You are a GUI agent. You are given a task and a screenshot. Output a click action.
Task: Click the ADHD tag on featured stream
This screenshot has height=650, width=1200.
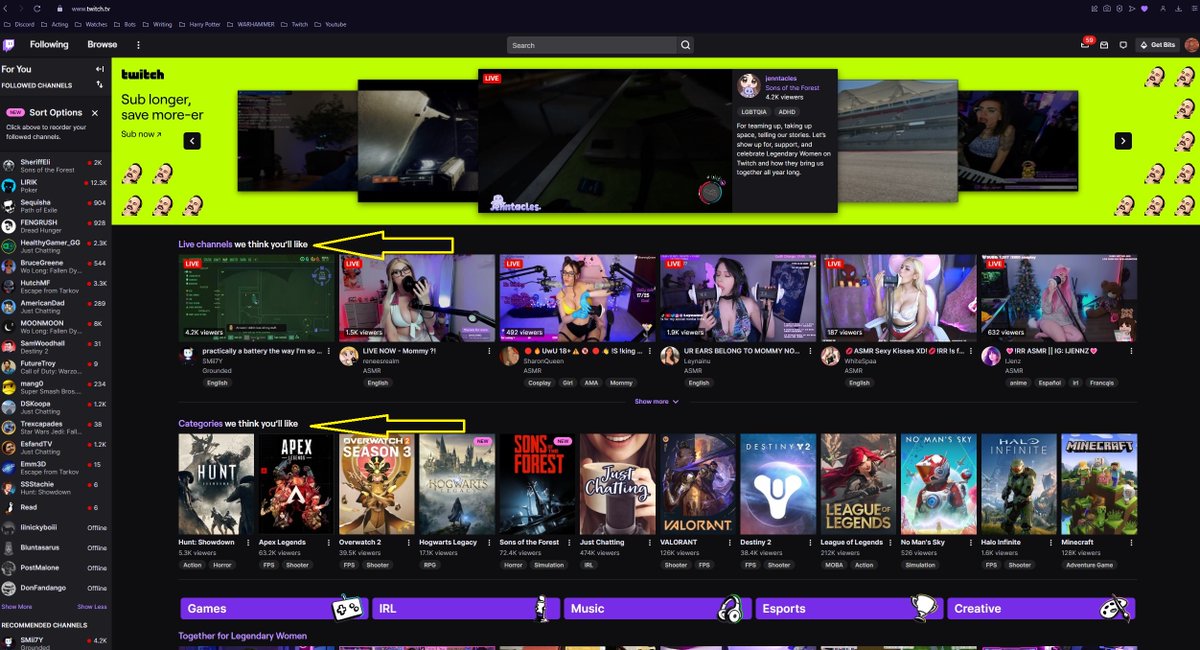coord(787,112)
